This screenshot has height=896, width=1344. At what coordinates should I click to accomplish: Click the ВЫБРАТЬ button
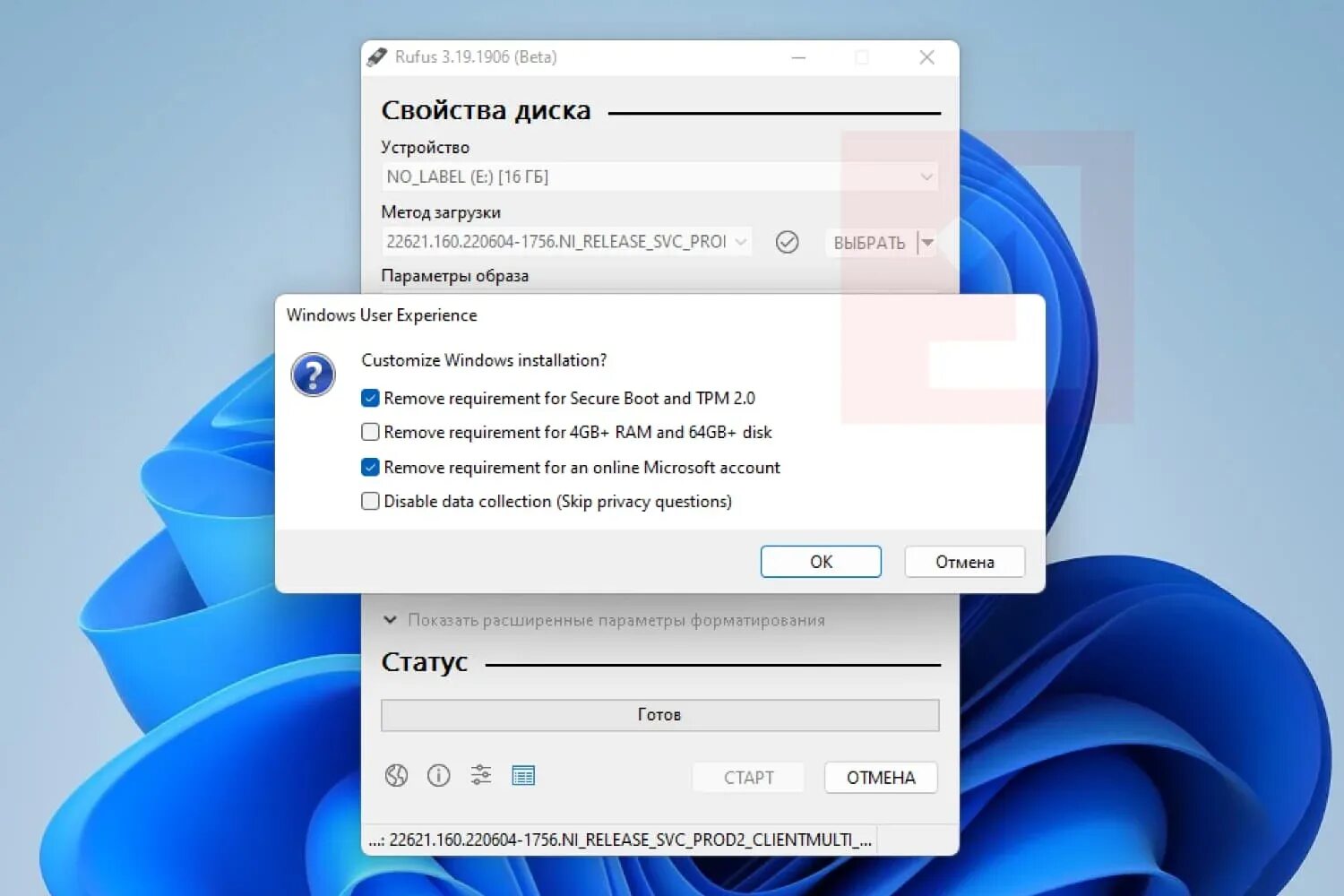[x=870, y=243]
